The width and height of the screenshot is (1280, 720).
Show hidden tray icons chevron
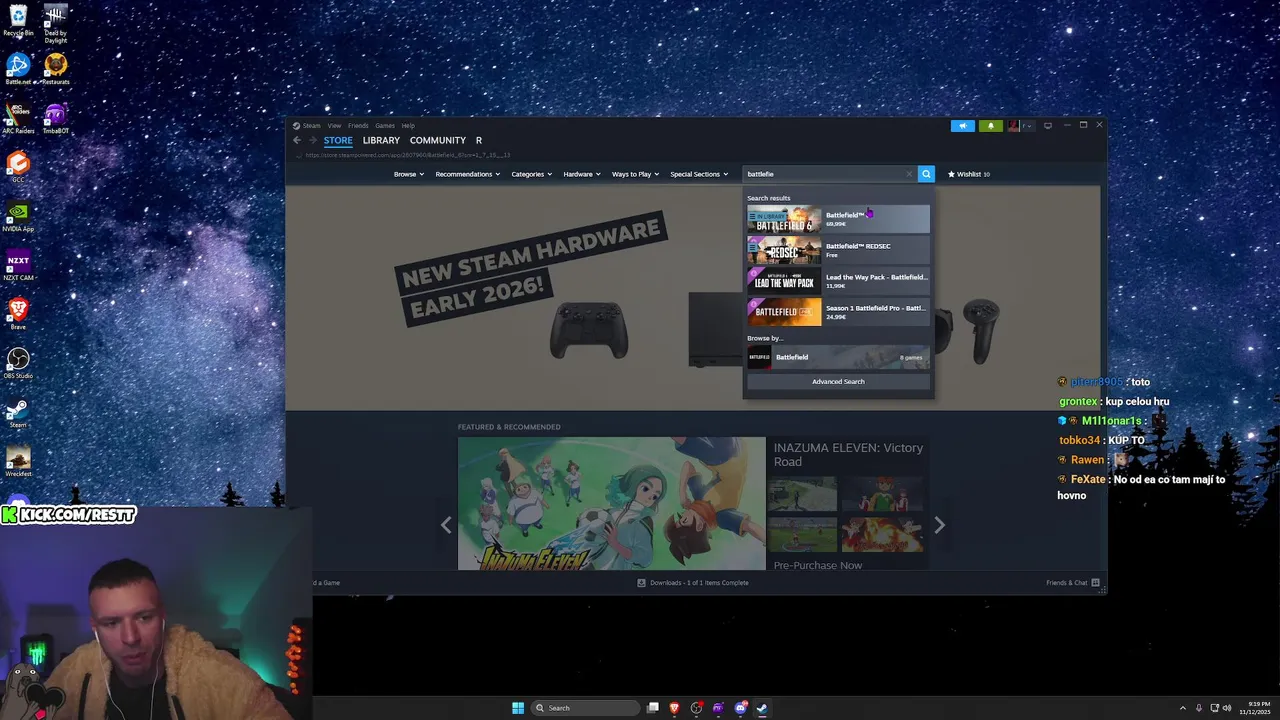tap(1182, 708)
